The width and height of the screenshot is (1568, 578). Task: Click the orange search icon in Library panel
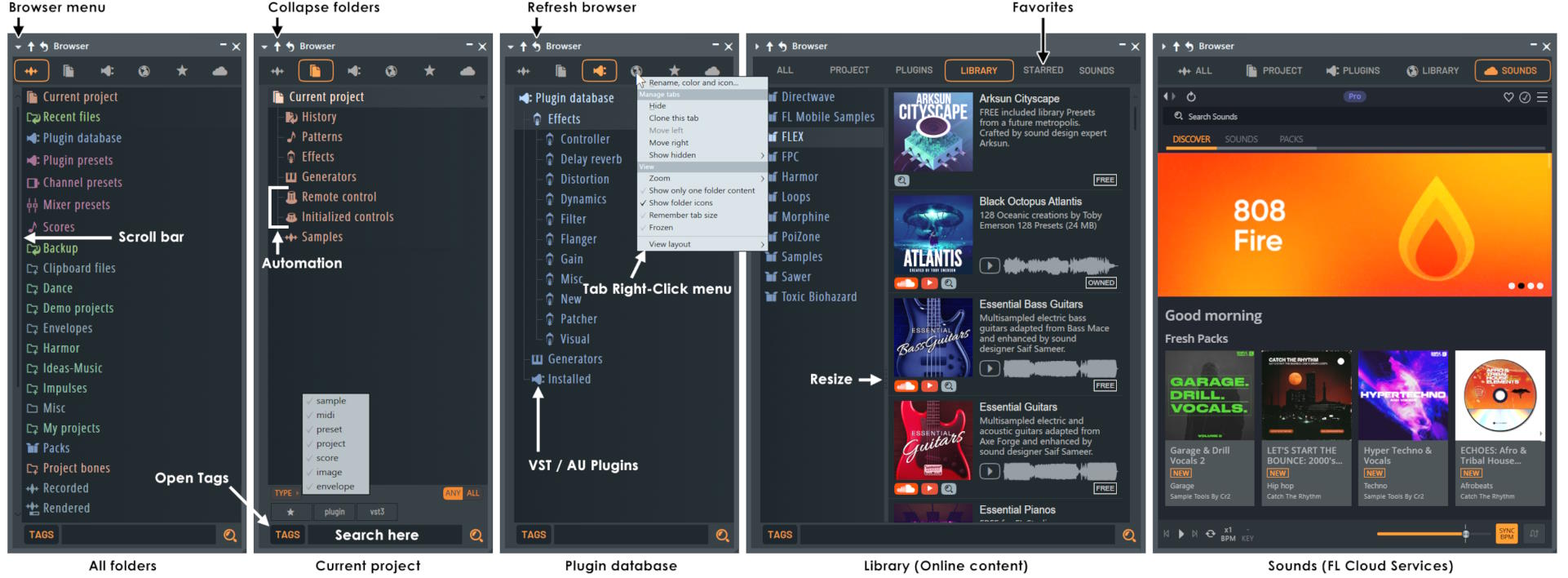click(x=1128, y=536)
